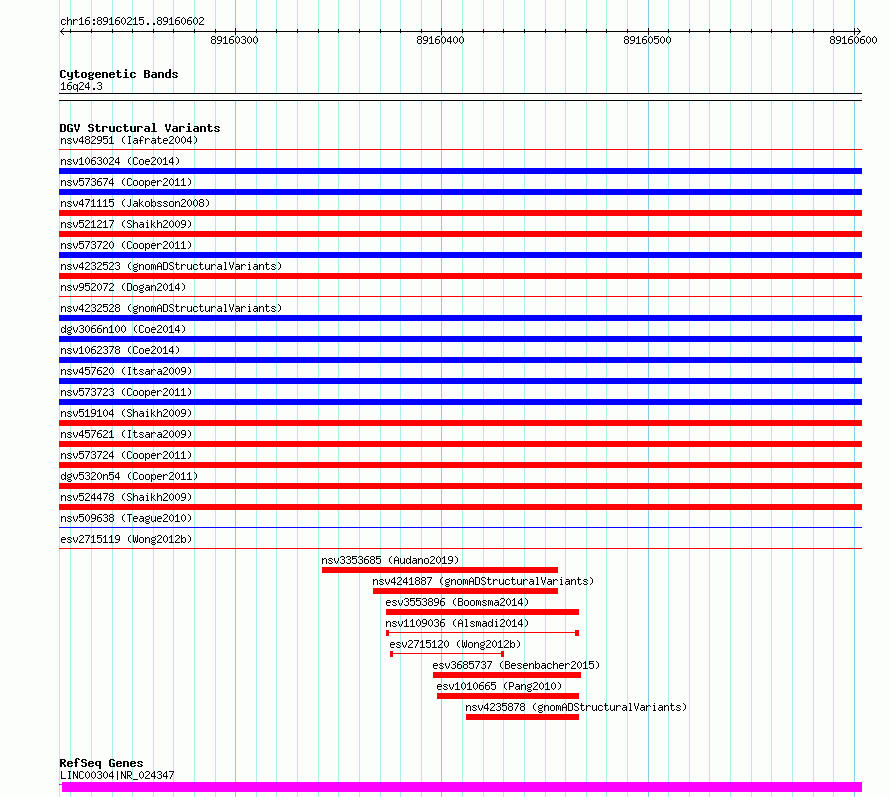Click the esv2715119 (Wong2012b) label

point(126,539)
